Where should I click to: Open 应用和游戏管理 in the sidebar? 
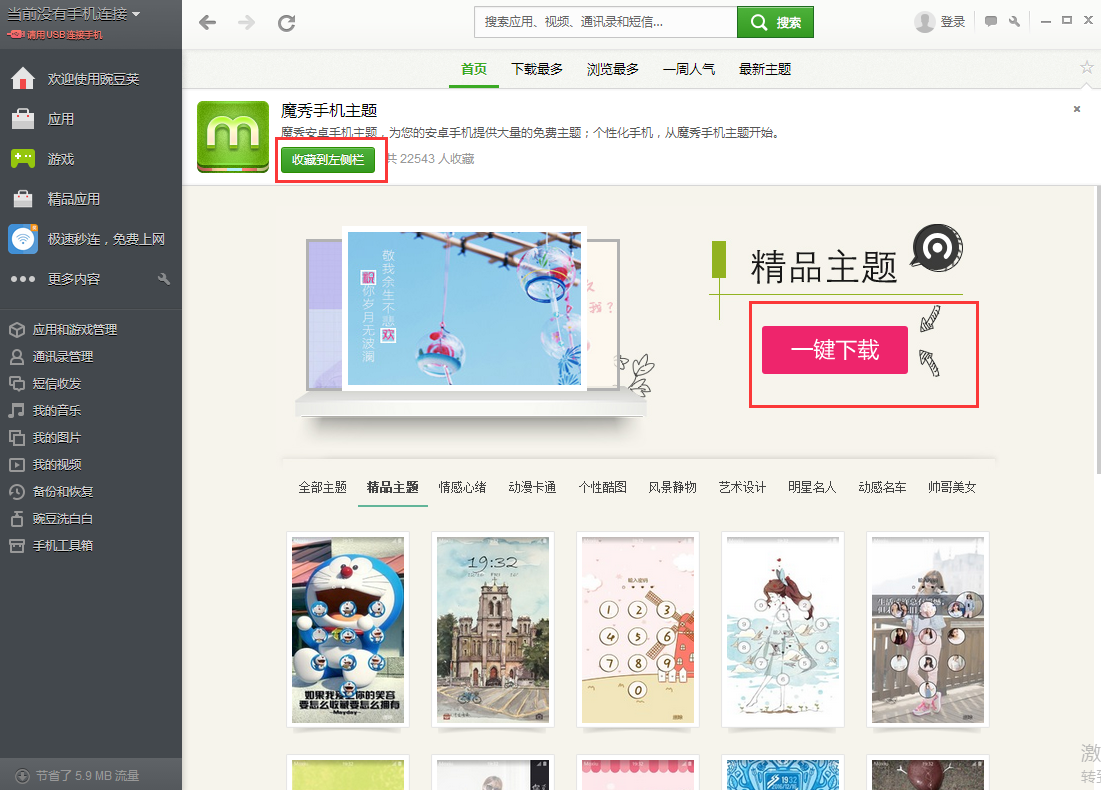click(x=64, y=328)
